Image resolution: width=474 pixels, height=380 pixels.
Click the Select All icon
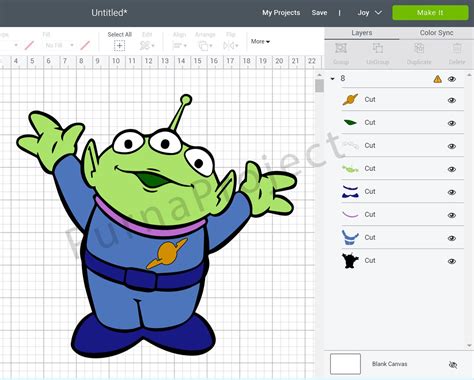pos(119,46)
